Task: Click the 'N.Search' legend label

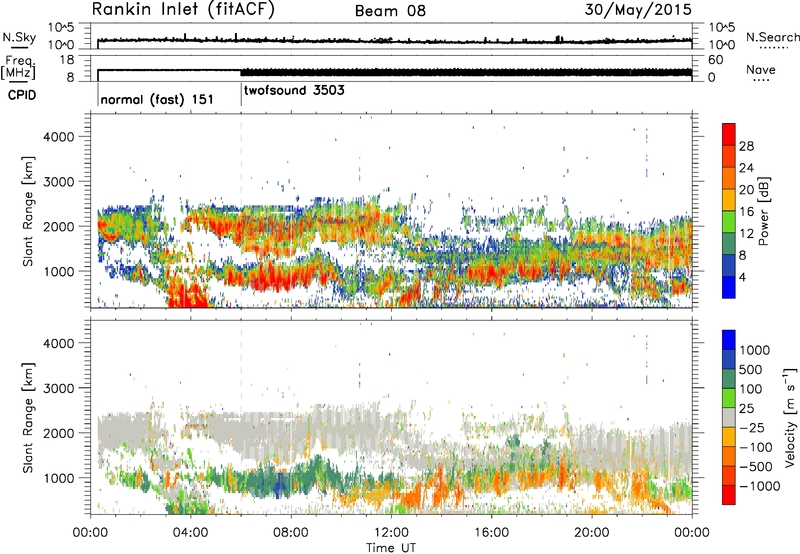Action: (x=773, y=37)
